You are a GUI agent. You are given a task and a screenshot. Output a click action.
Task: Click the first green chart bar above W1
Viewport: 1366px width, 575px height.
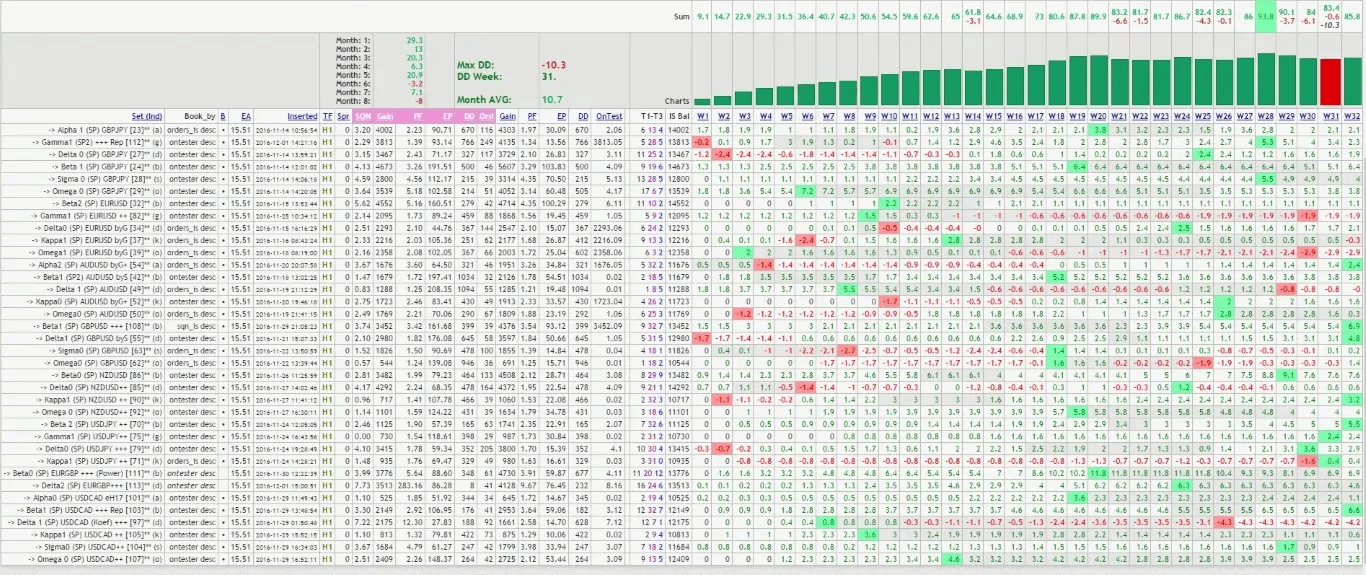(x=702, y=101)
